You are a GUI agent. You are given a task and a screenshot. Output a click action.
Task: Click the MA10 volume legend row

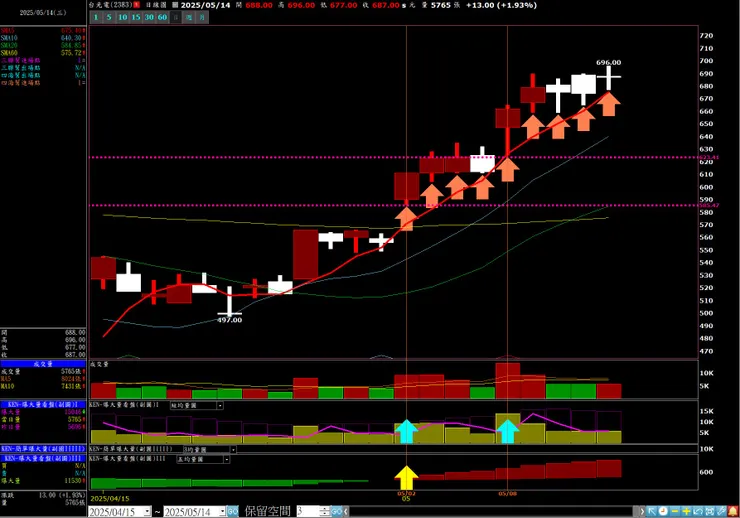point(43,386)
